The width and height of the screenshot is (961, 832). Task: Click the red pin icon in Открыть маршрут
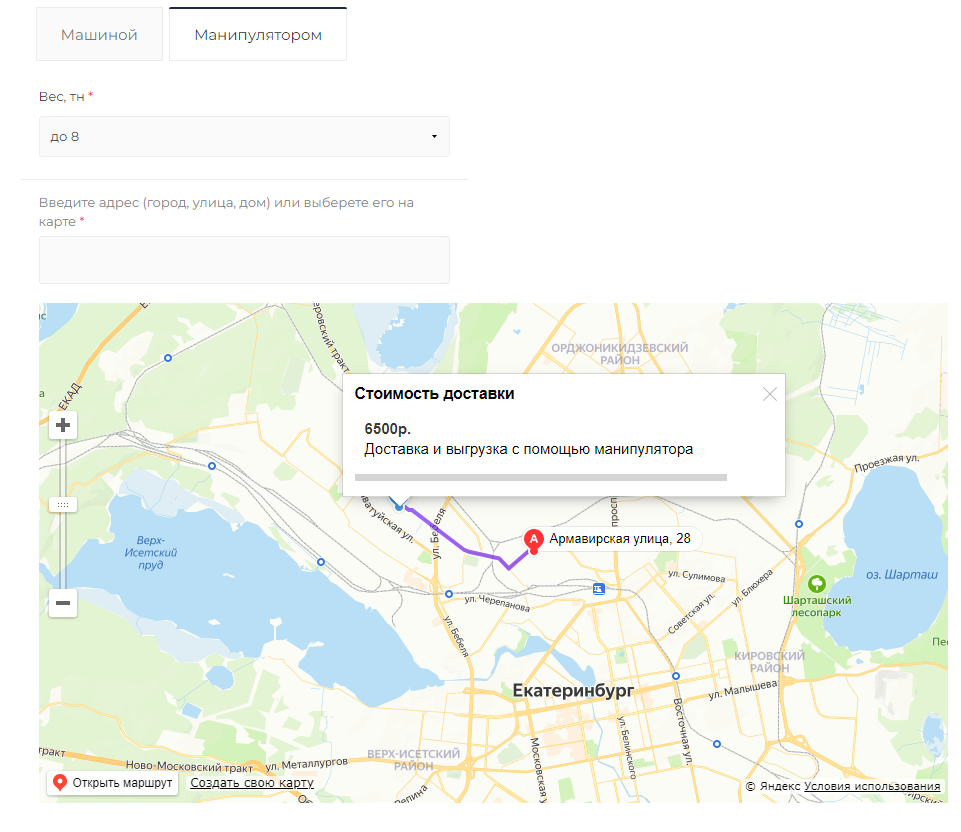pos(60,783)
